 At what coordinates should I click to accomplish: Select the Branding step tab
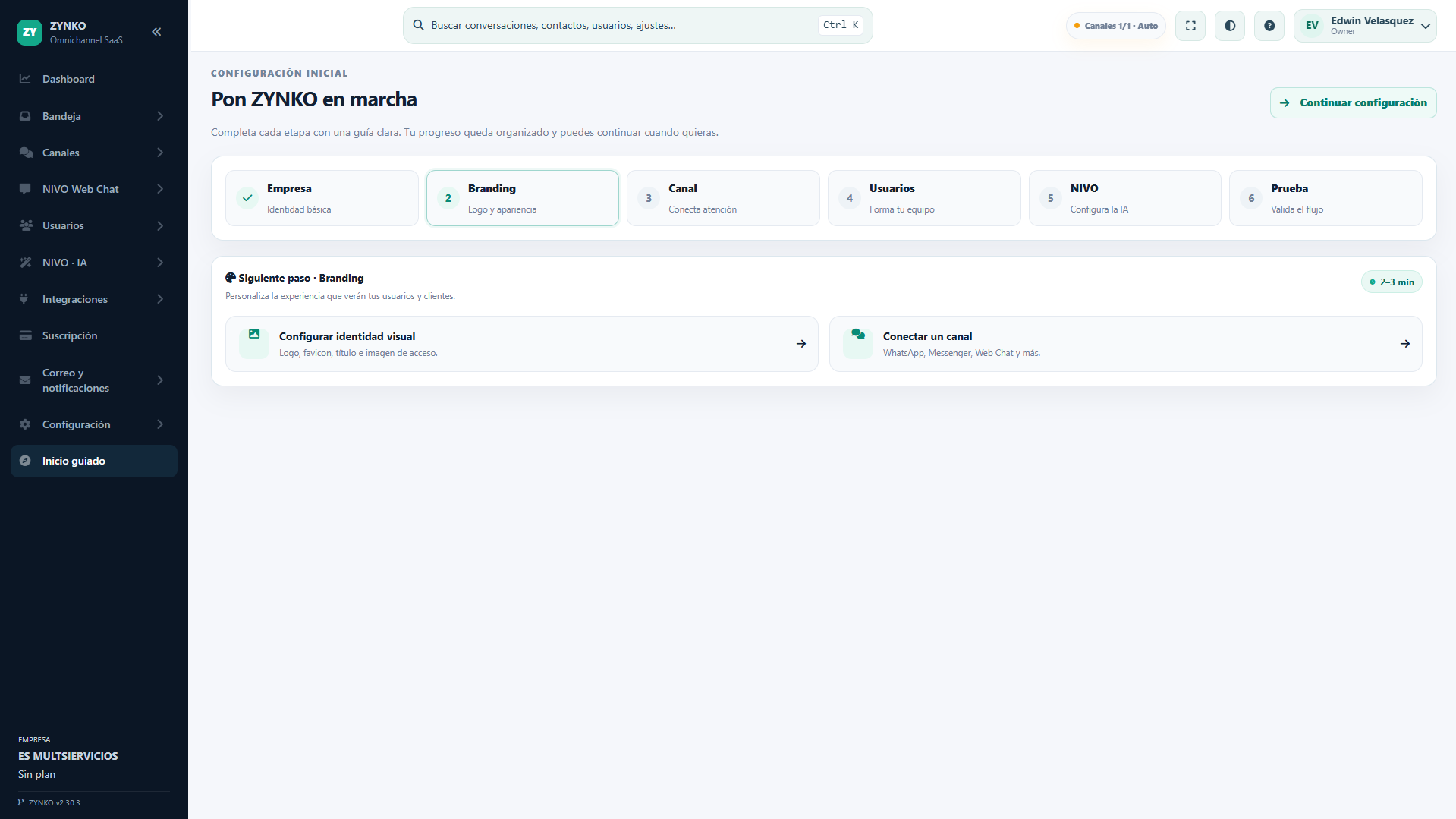pos(523,198)
